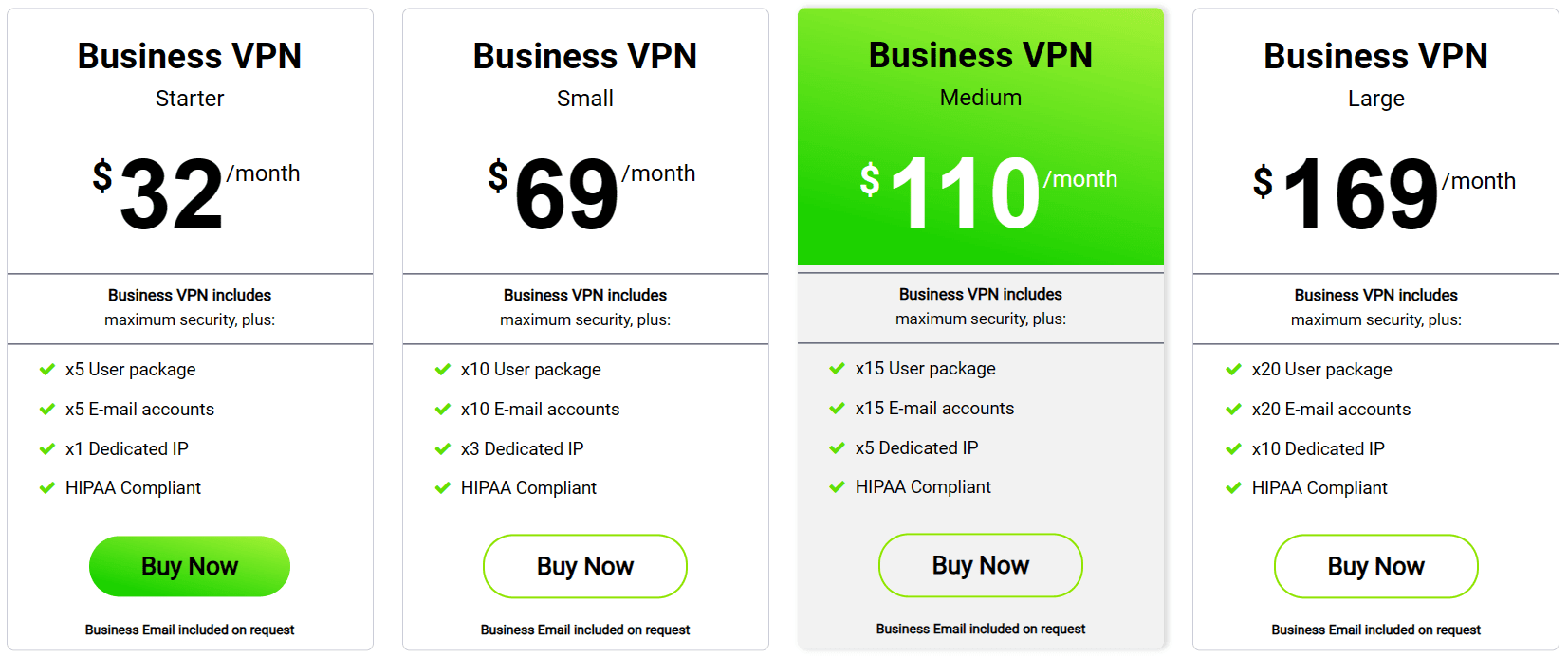Screen dimensions: 1568x657
Task: Click Buy Now for Business VPN Medium
Action: (980, 565)
